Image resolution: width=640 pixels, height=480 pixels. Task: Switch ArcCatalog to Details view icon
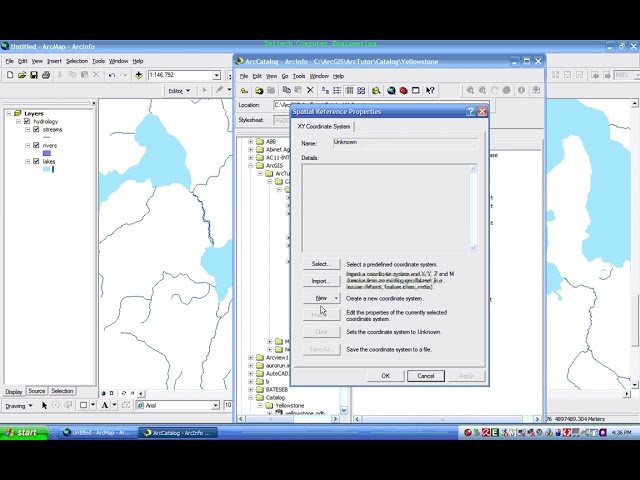(x=349, y=91)
